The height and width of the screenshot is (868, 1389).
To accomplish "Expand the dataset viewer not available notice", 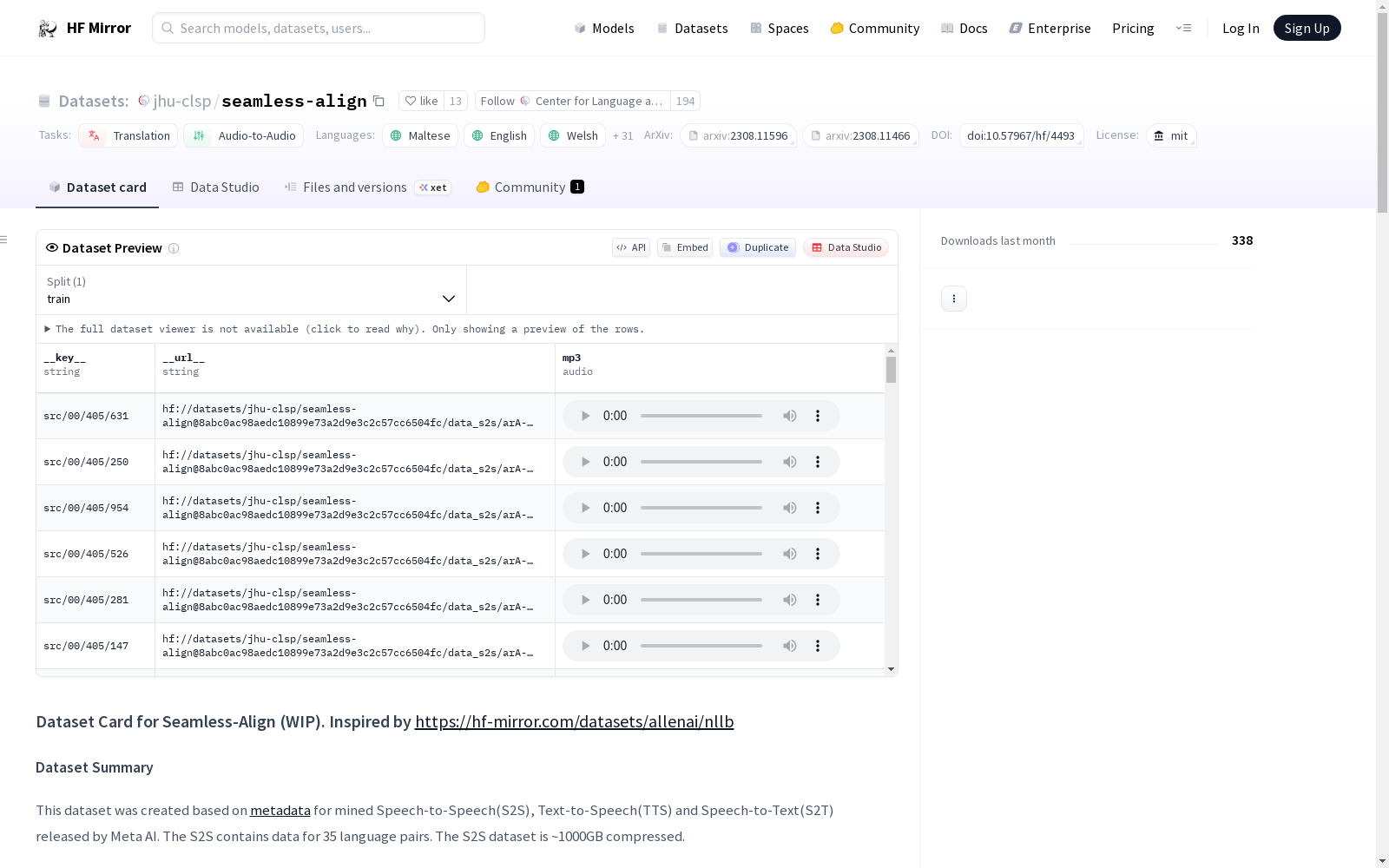I will 345,329.
